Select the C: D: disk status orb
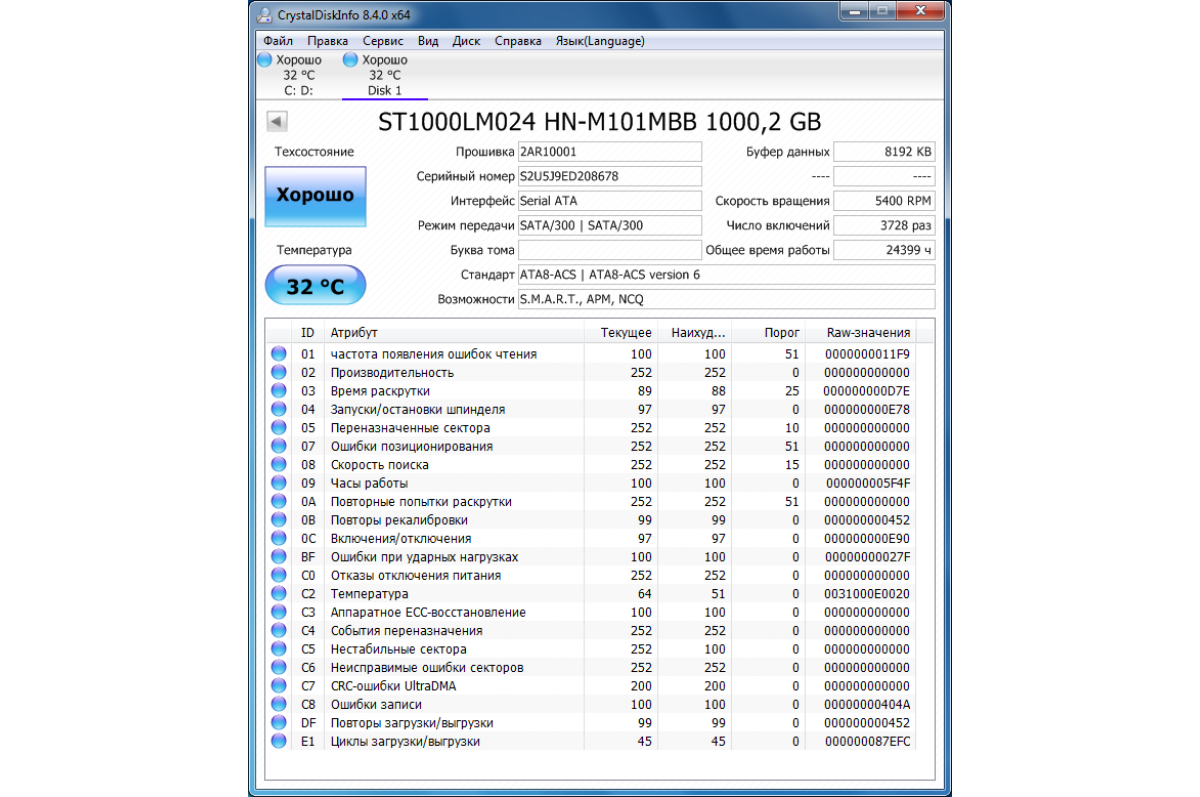This screenshot has height=797, width=1200. [x=265, y=60]
